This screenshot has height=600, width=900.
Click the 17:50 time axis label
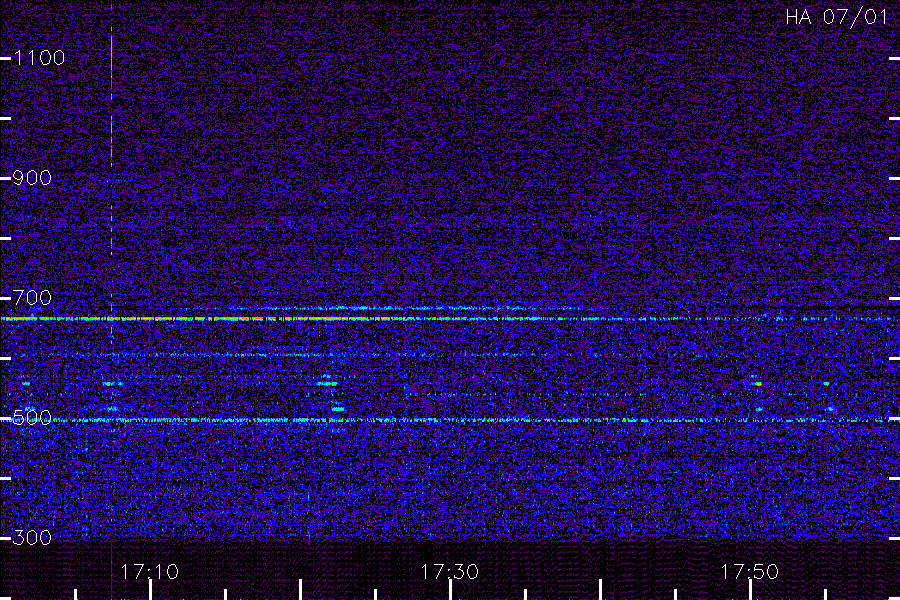tap(750, 572)
